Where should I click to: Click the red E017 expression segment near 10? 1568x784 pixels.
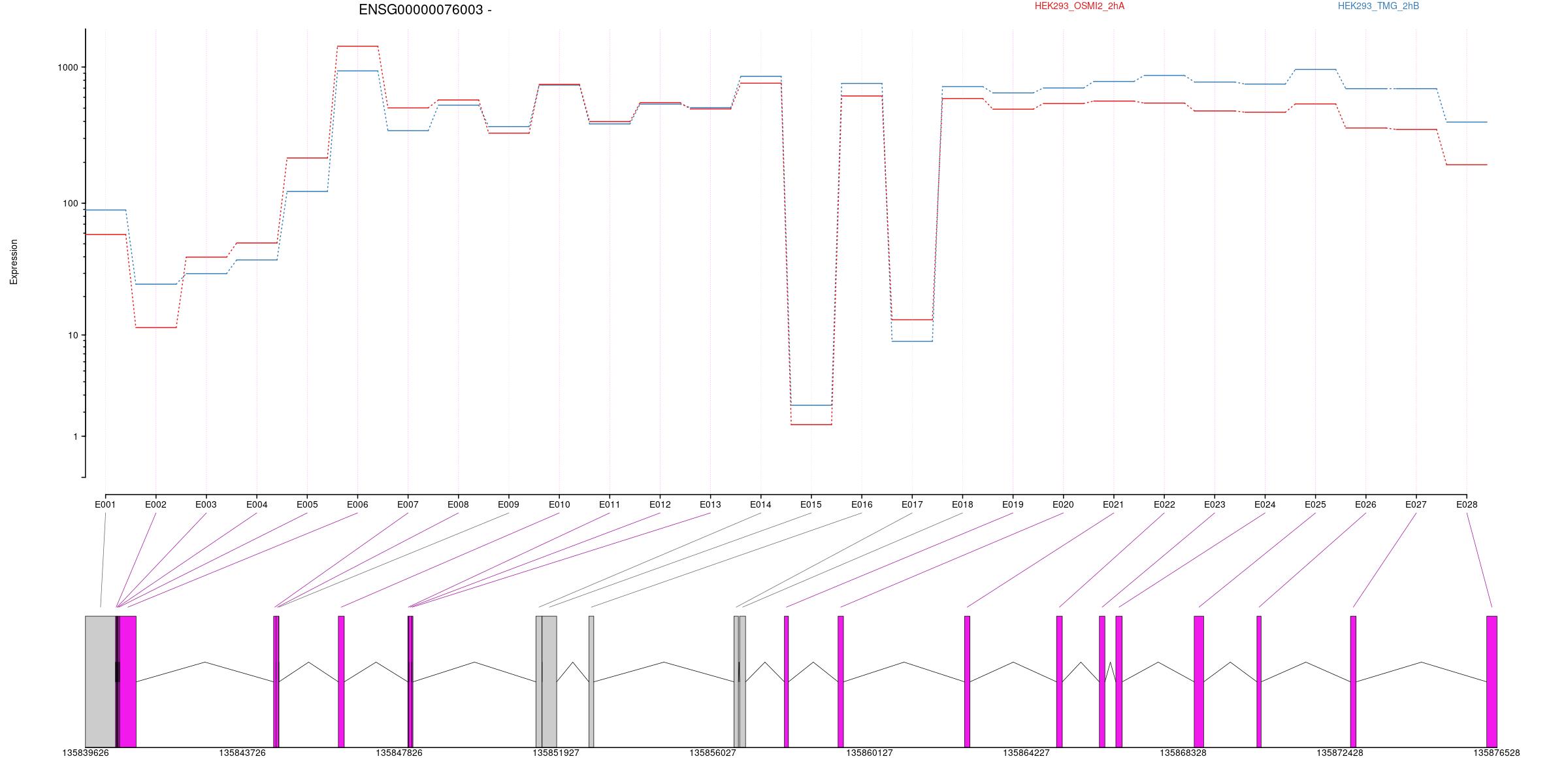pyautogui.click(x=912, y=319)
